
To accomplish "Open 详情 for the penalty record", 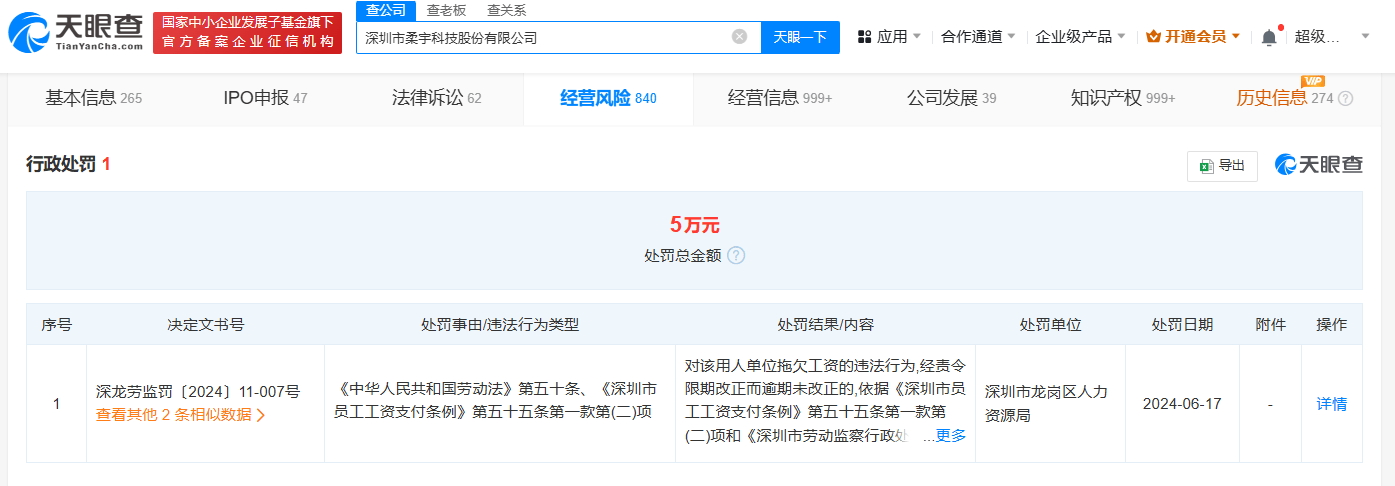I will [x=1331, y=404].
